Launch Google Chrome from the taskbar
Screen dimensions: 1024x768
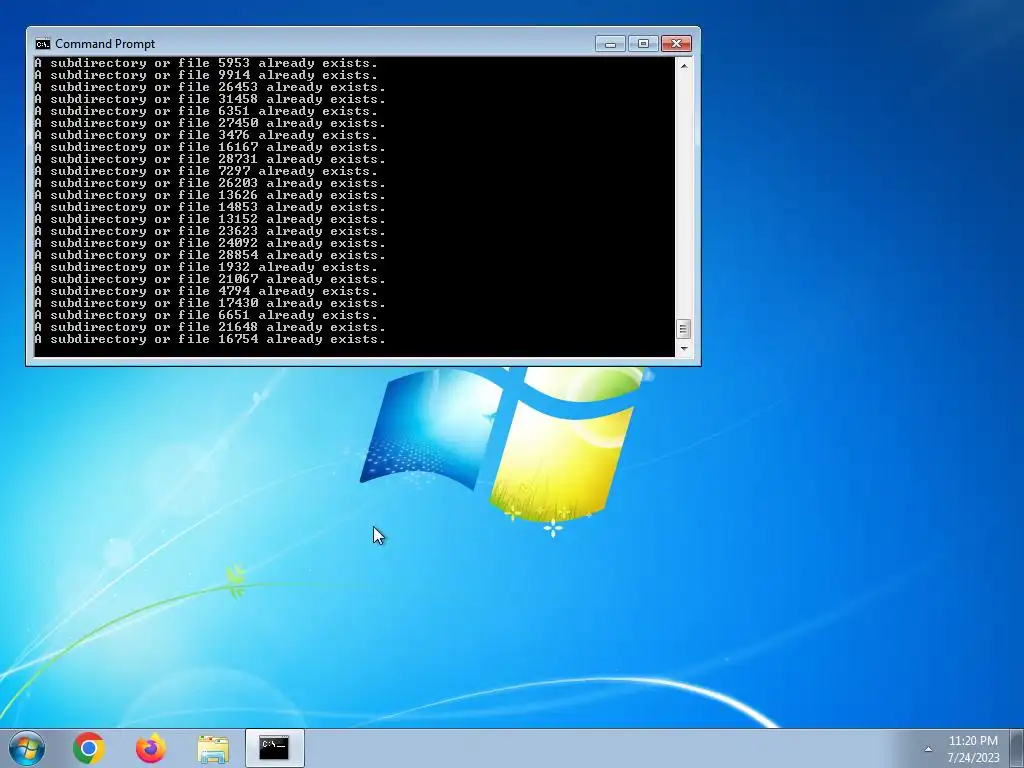[x=89, y=748]
